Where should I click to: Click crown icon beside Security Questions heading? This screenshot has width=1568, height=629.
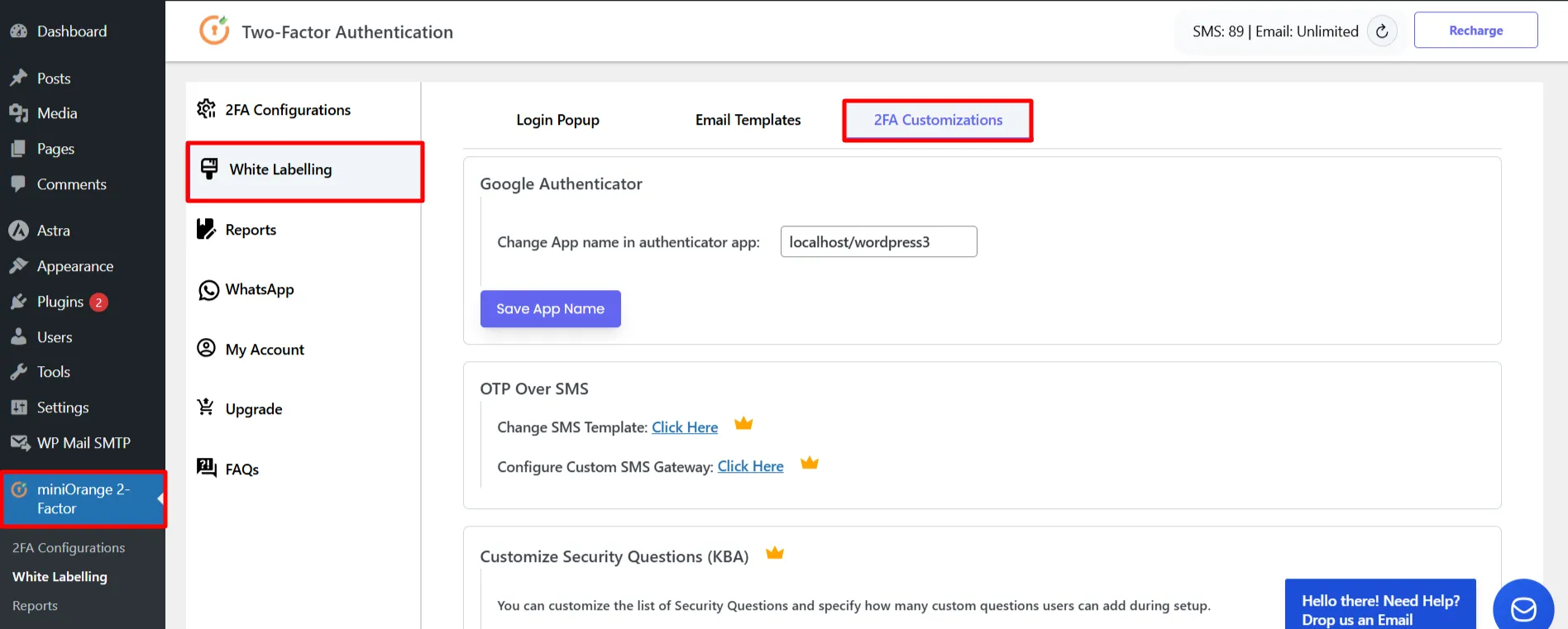(775, 553)
